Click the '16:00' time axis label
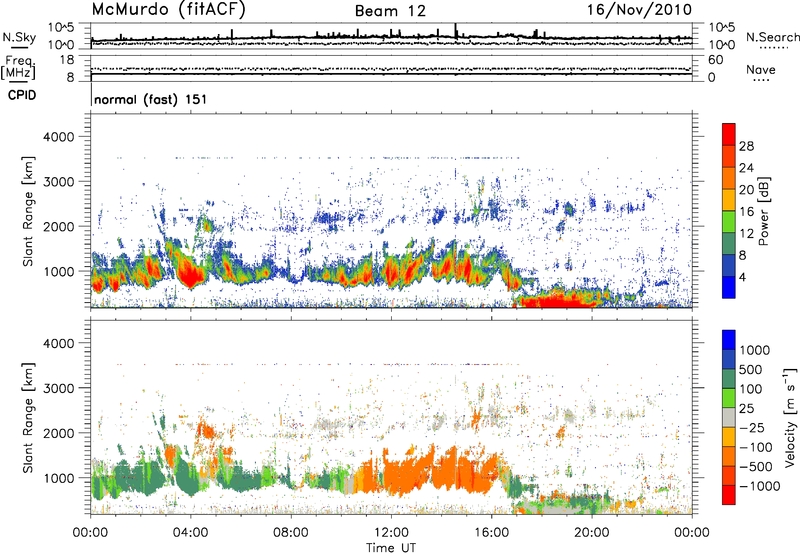 pos(491,533)
